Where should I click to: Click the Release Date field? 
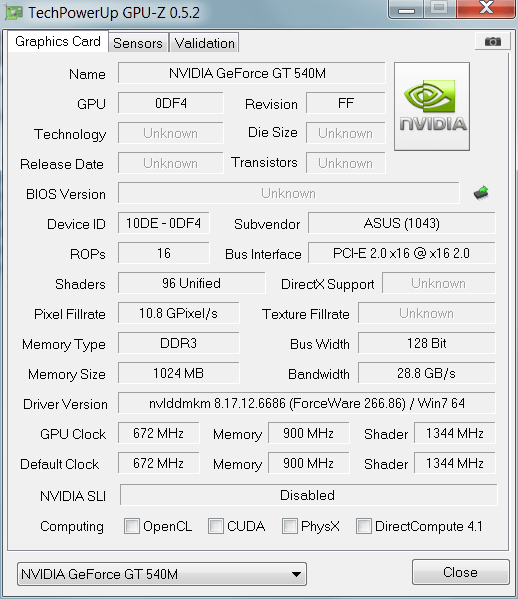171,163
